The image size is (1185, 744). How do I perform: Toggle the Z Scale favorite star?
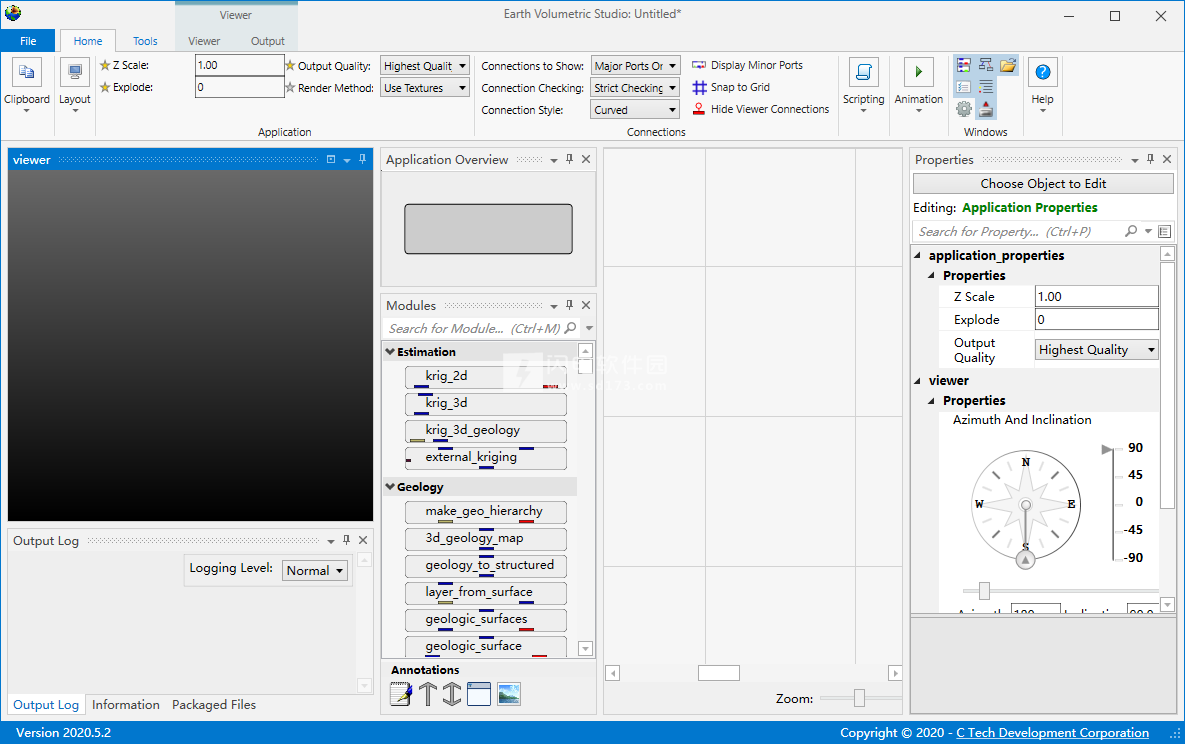pos(105,65)
